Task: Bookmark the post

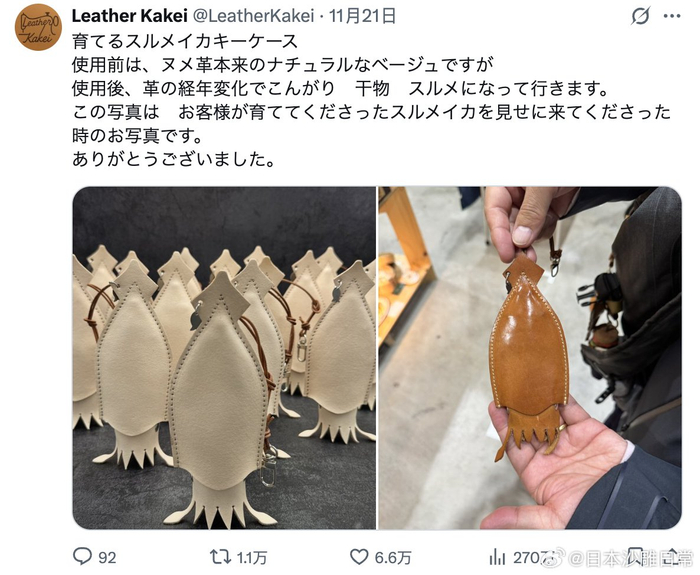Action: (x=635, y=556)
